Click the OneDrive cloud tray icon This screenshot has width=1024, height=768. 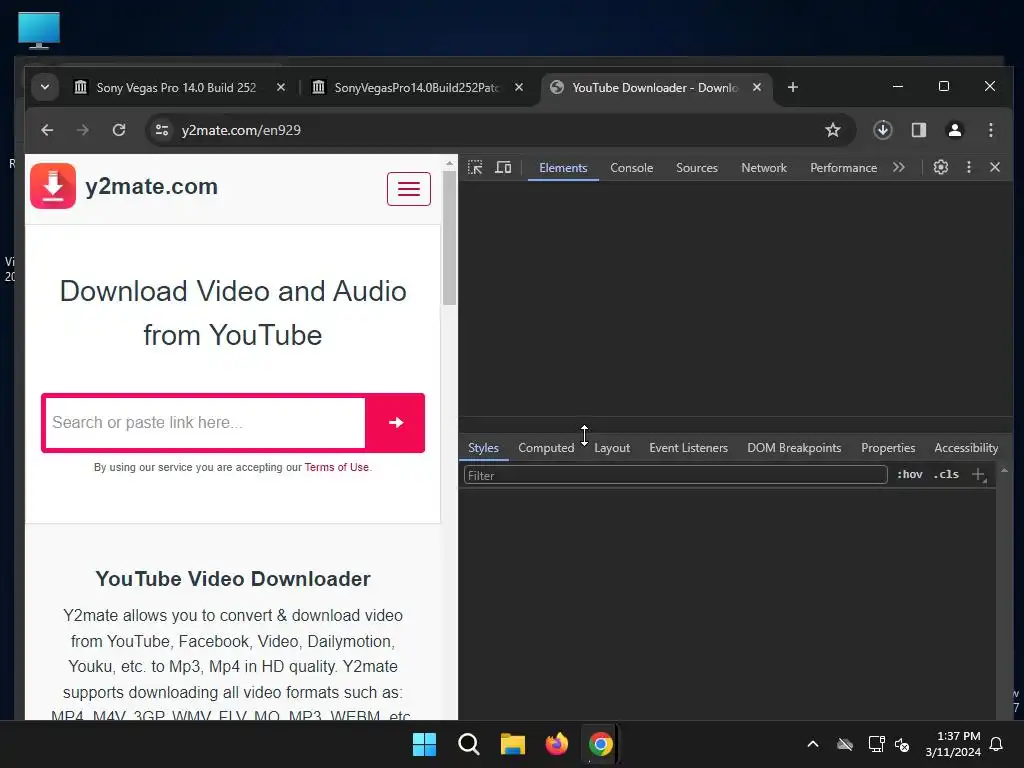[x=845, y=744]
